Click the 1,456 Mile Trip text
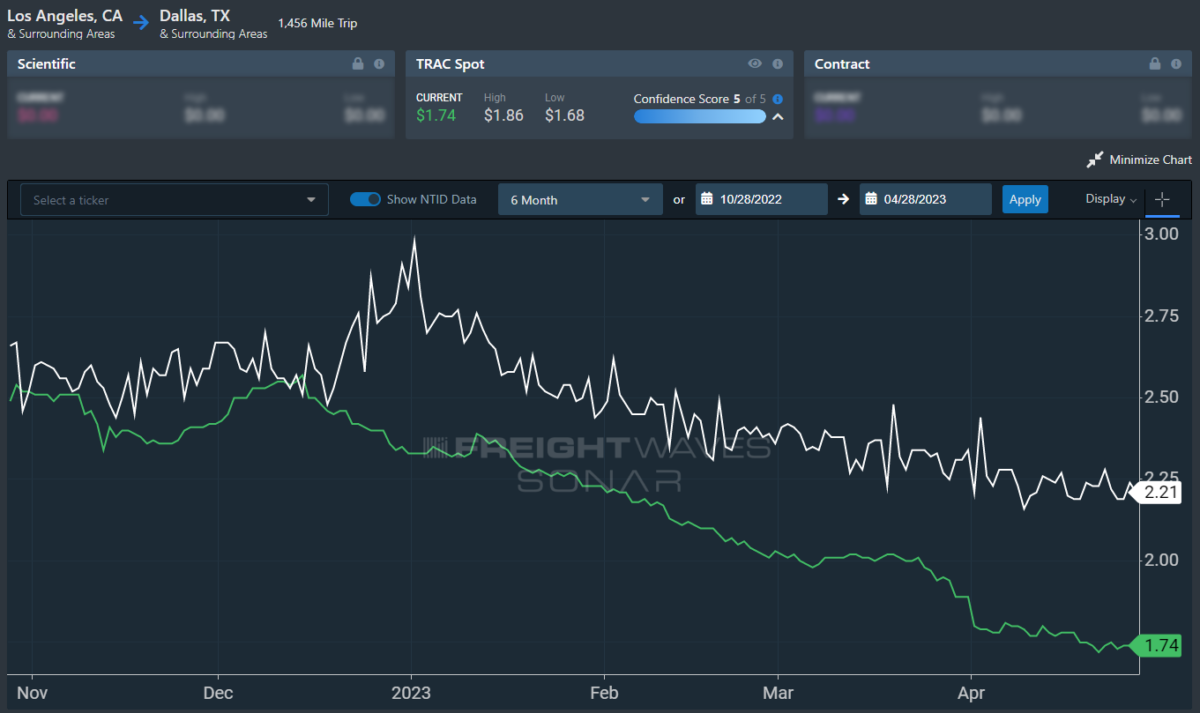Viewport: 1200px width, 713px height. coord(317,23)
